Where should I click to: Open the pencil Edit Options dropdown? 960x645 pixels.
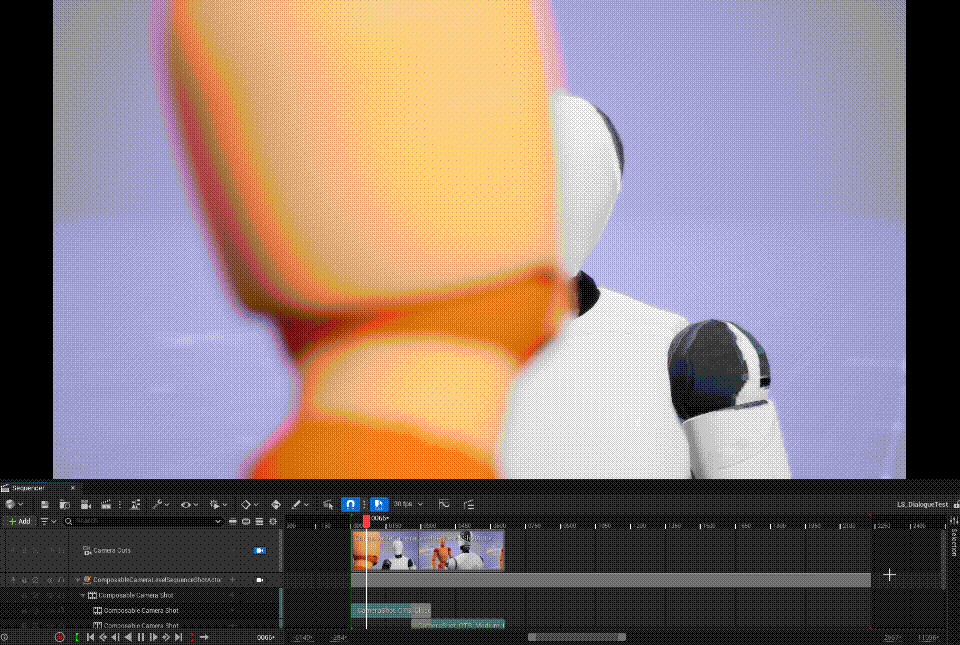(x=299, y=504)
